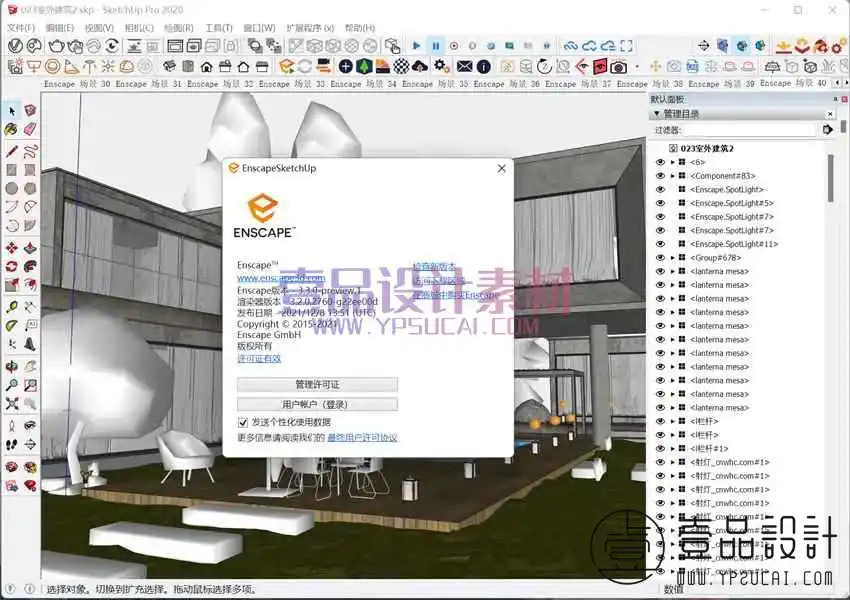Open the 相机(C) menu
The image size is (850, 600).
(139, 28)
